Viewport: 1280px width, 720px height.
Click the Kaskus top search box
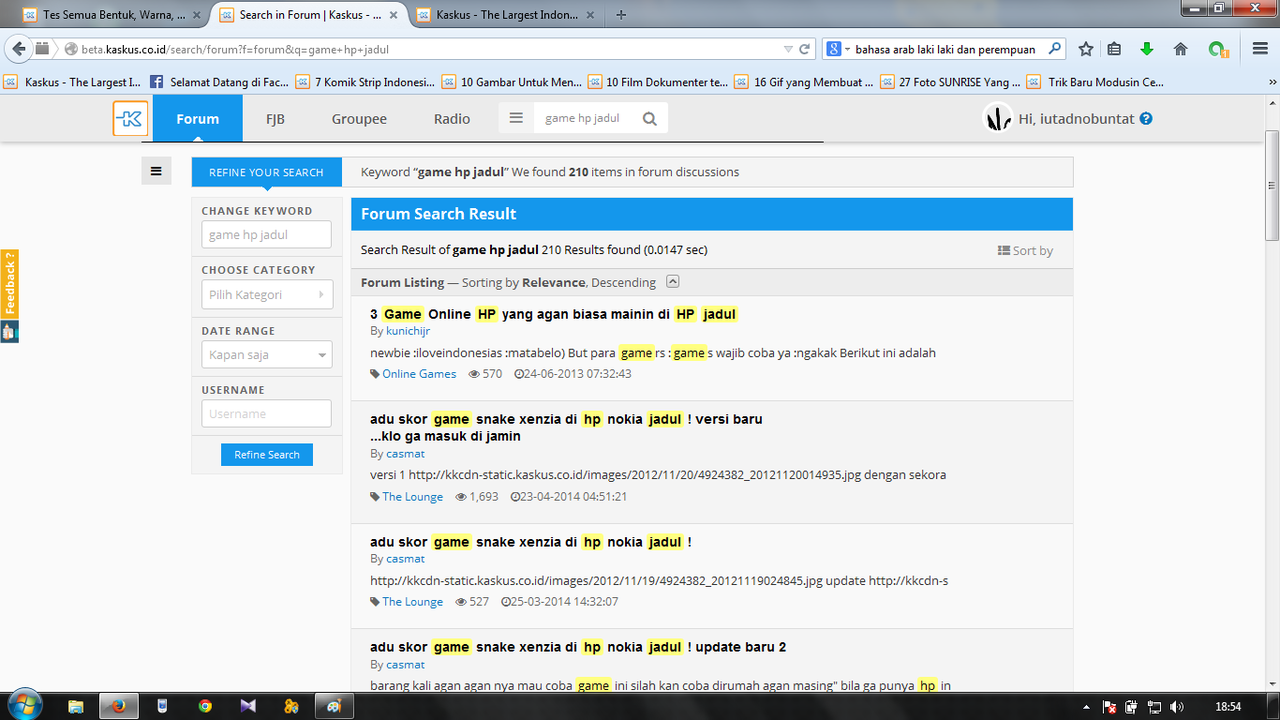586,118
